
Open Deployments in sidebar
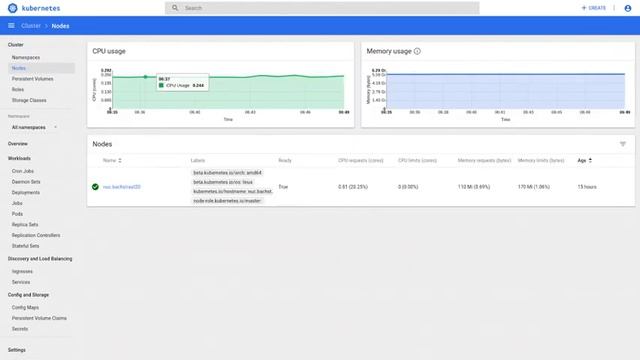point(26,192)
